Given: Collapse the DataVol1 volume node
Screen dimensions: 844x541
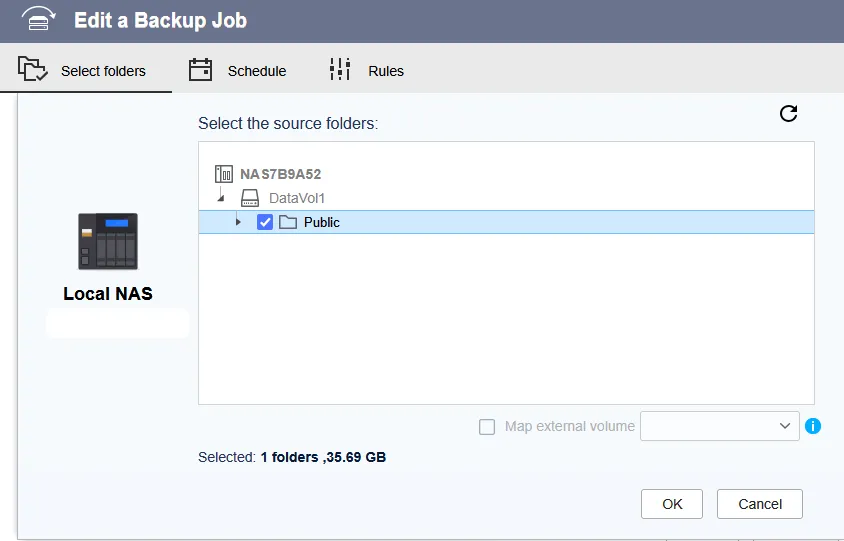Looking at the screenshot, I should click(x=221, y=198).
